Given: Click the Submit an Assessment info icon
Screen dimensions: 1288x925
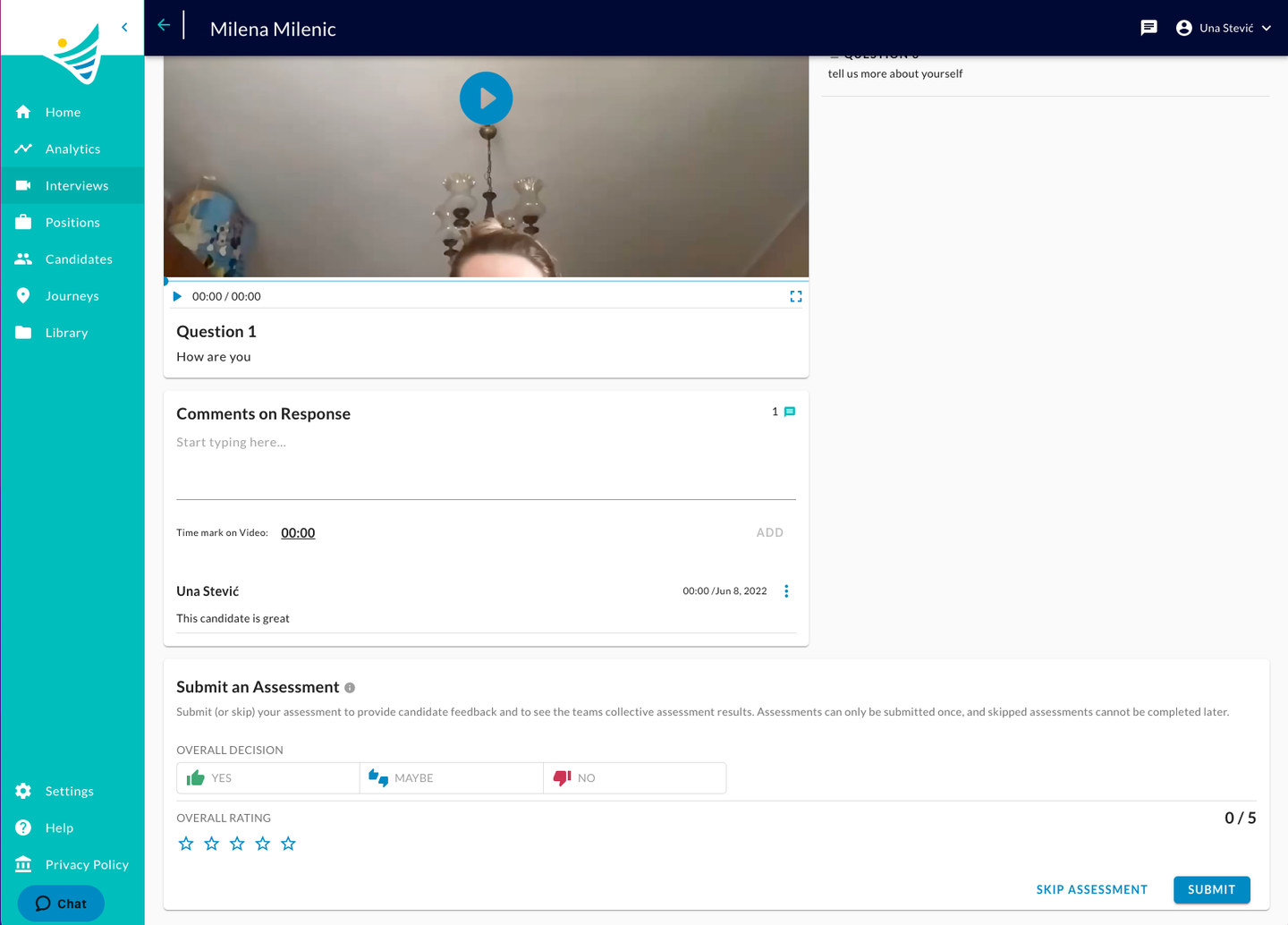Looking at the screenshot, I should 350,688.
